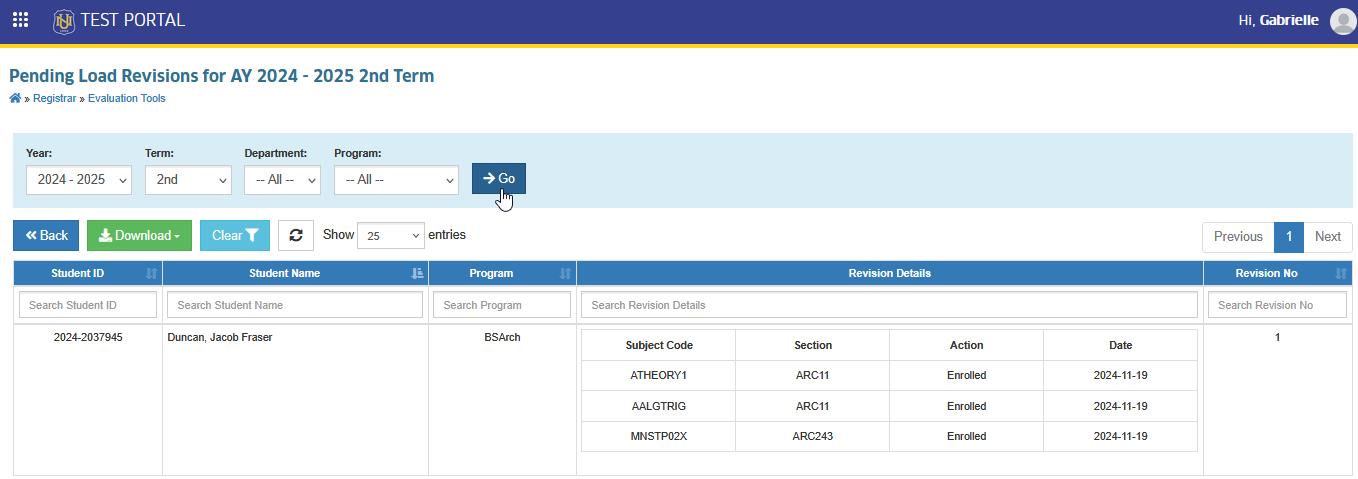The width and height of the screenshot is (1358, 479).
Task: Click the university logo in header
Action: click(64, 20)
